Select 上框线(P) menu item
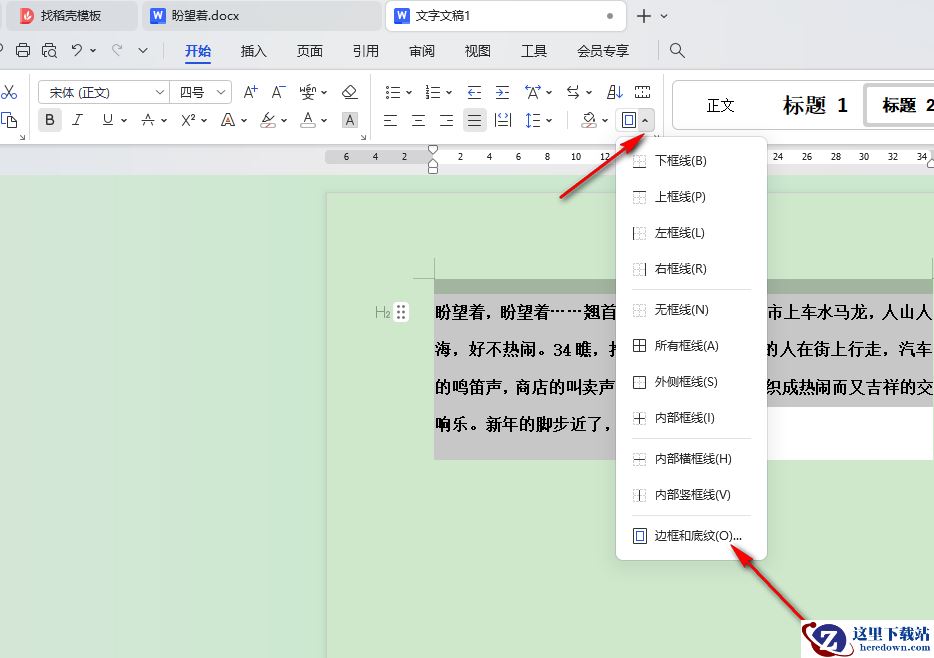Screen dimensions: 934x658 [691, 197]
